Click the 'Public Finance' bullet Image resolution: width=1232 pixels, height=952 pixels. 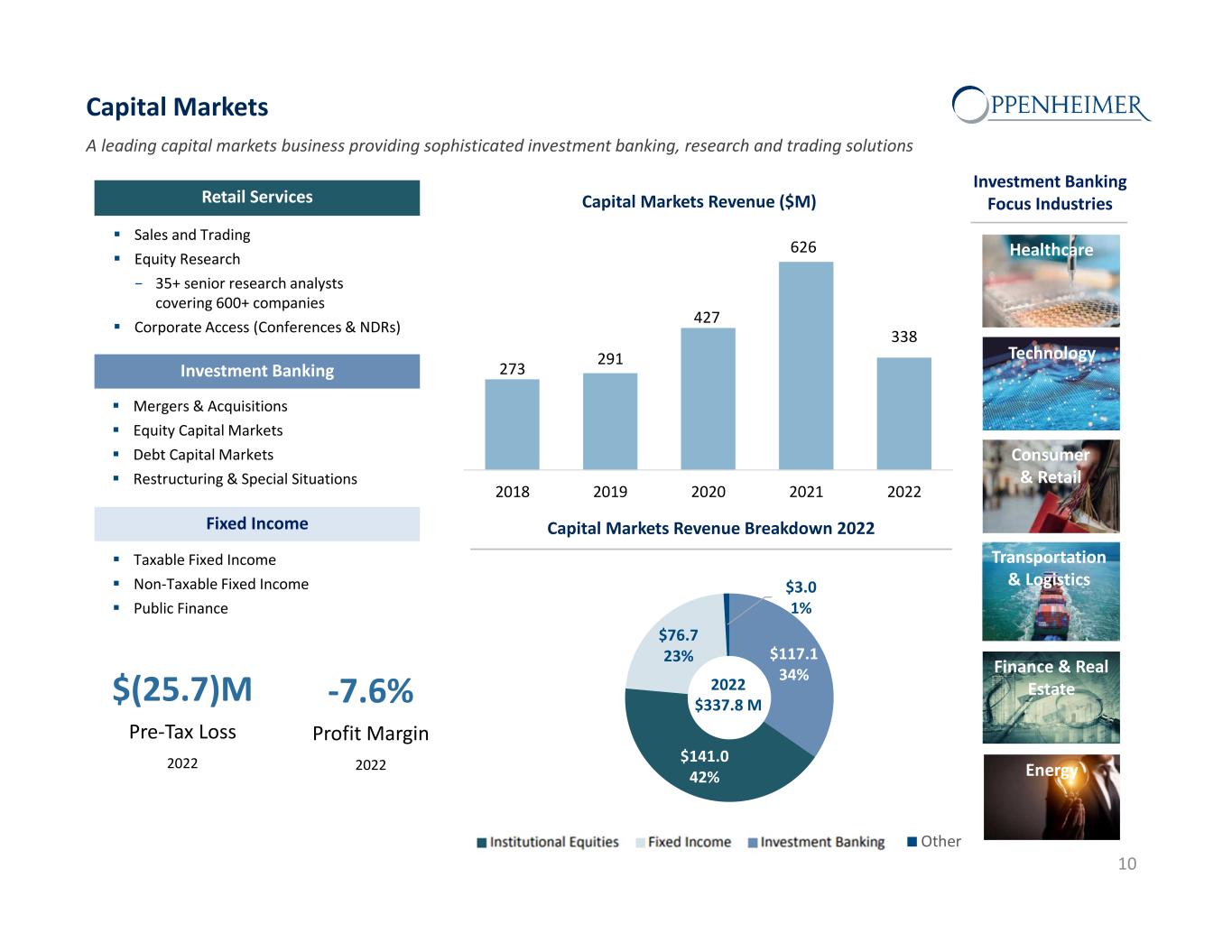[181, 608]
